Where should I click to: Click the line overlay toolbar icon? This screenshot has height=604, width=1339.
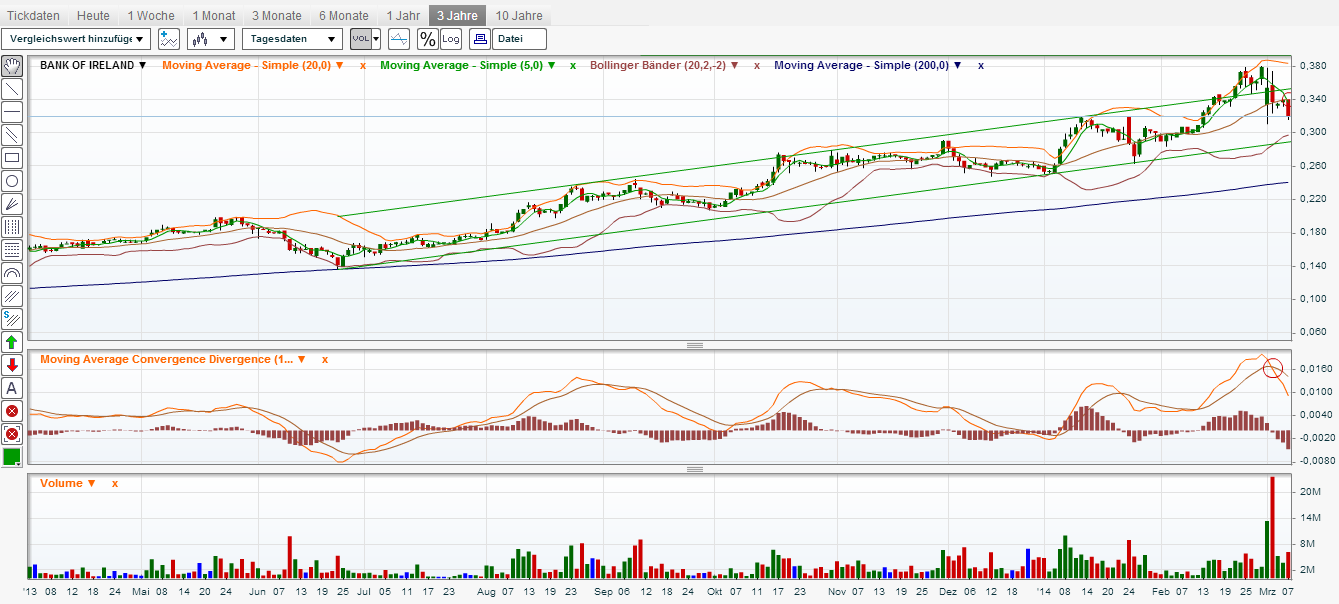point(399,39)
